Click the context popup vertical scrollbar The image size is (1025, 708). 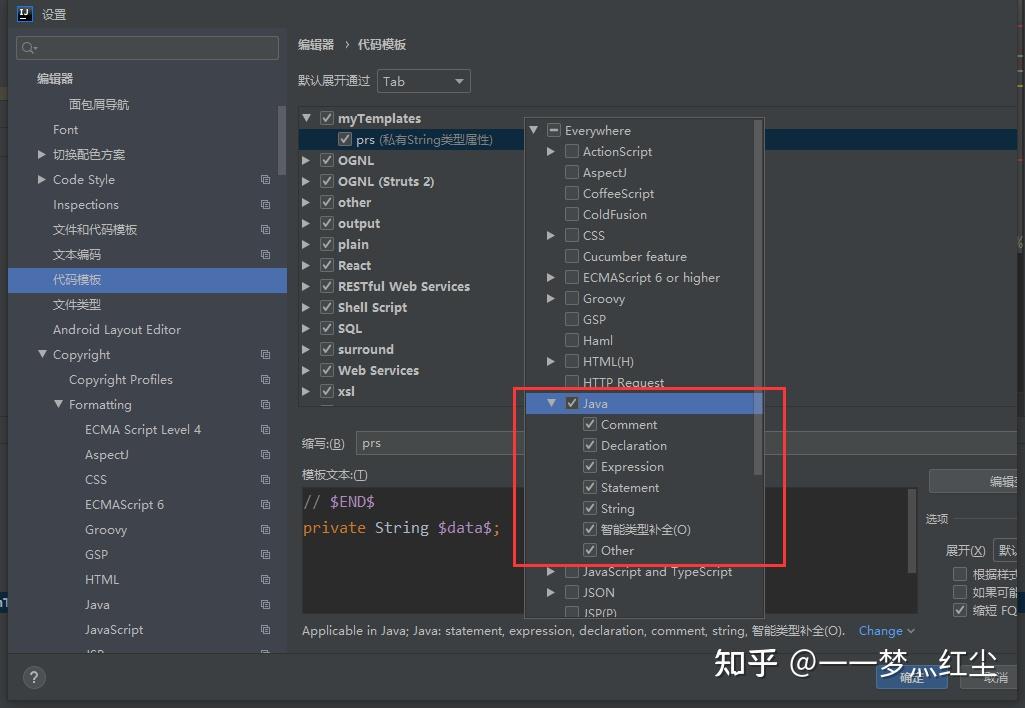[758, 297]
